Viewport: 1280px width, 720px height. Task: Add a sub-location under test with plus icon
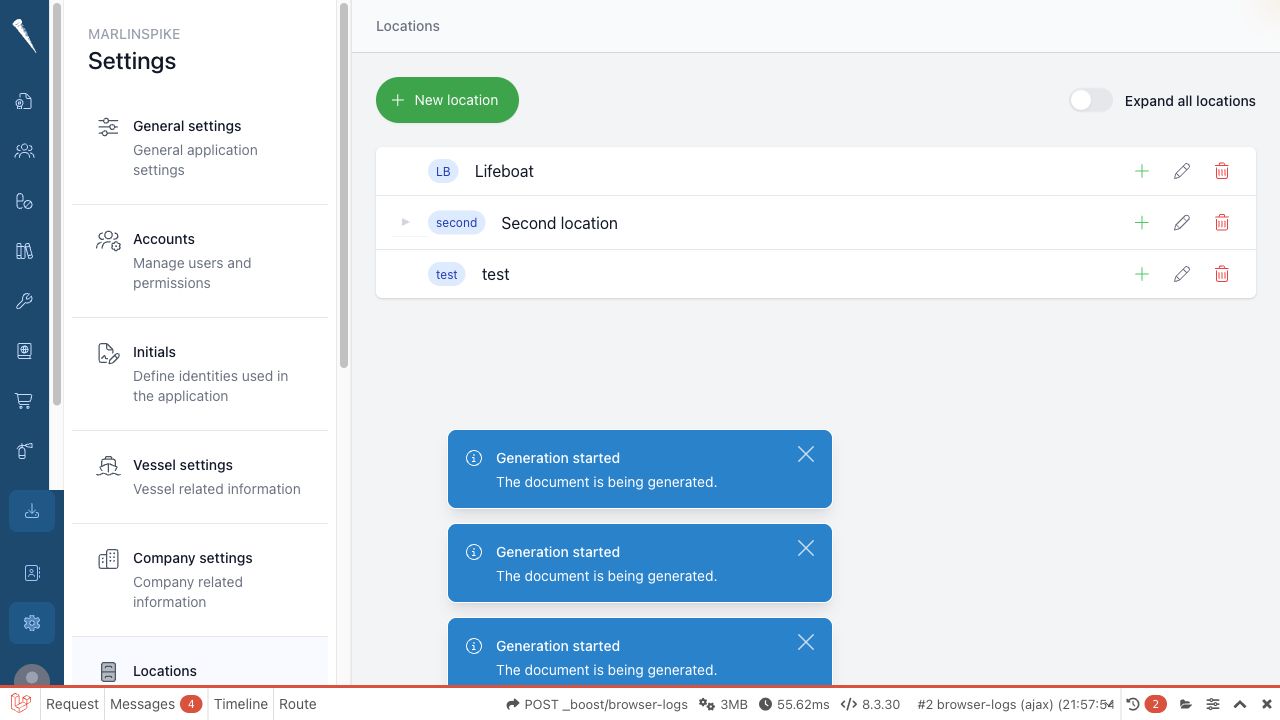[x=1142, y=274]
